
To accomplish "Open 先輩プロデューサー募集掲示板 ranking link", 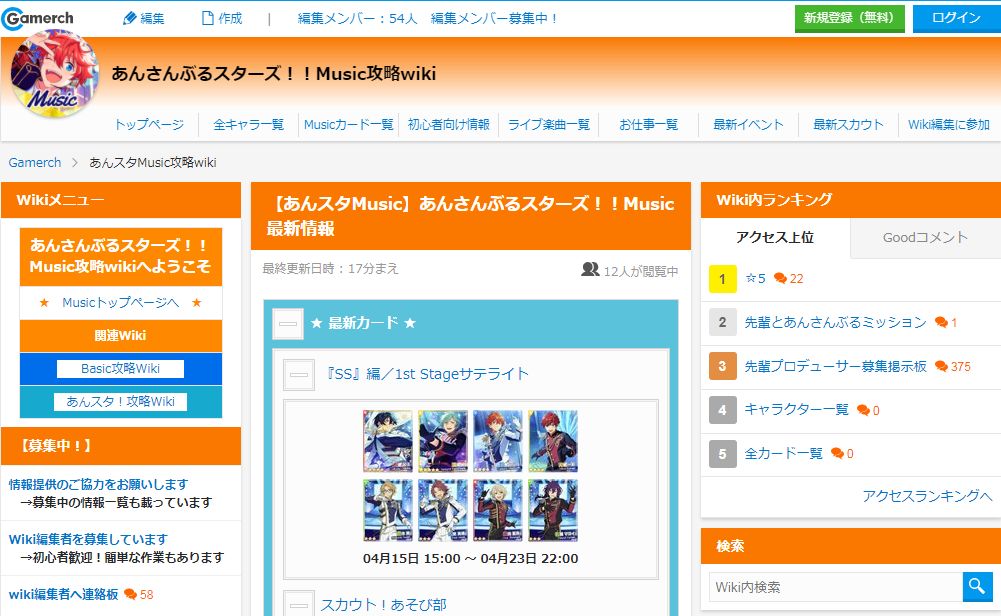I will (x=835, y=366).
